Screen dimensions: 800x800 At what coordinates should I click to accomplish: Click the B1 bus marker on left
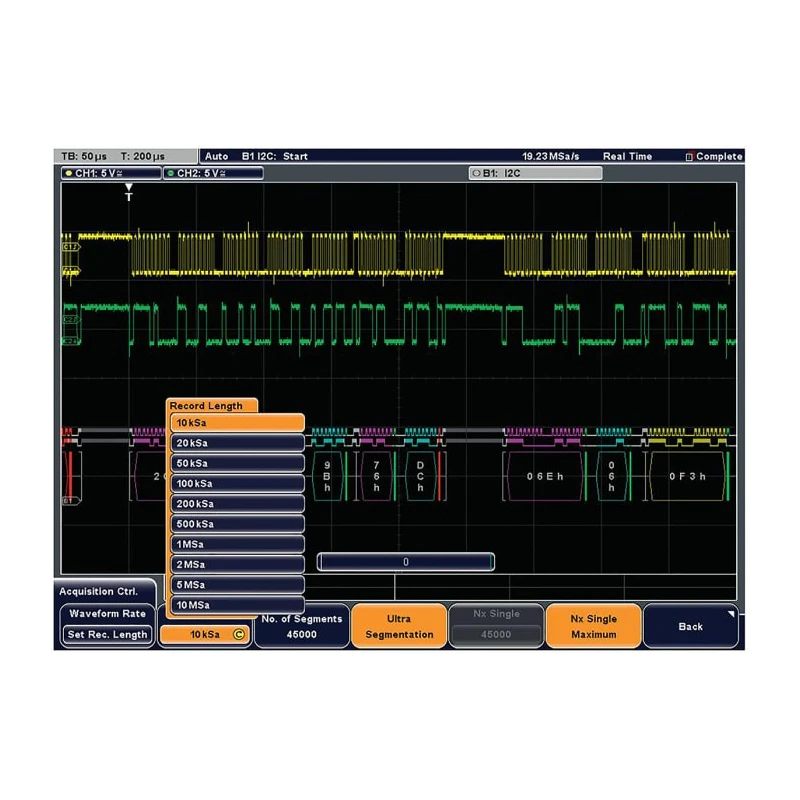(x=71, y=501)
